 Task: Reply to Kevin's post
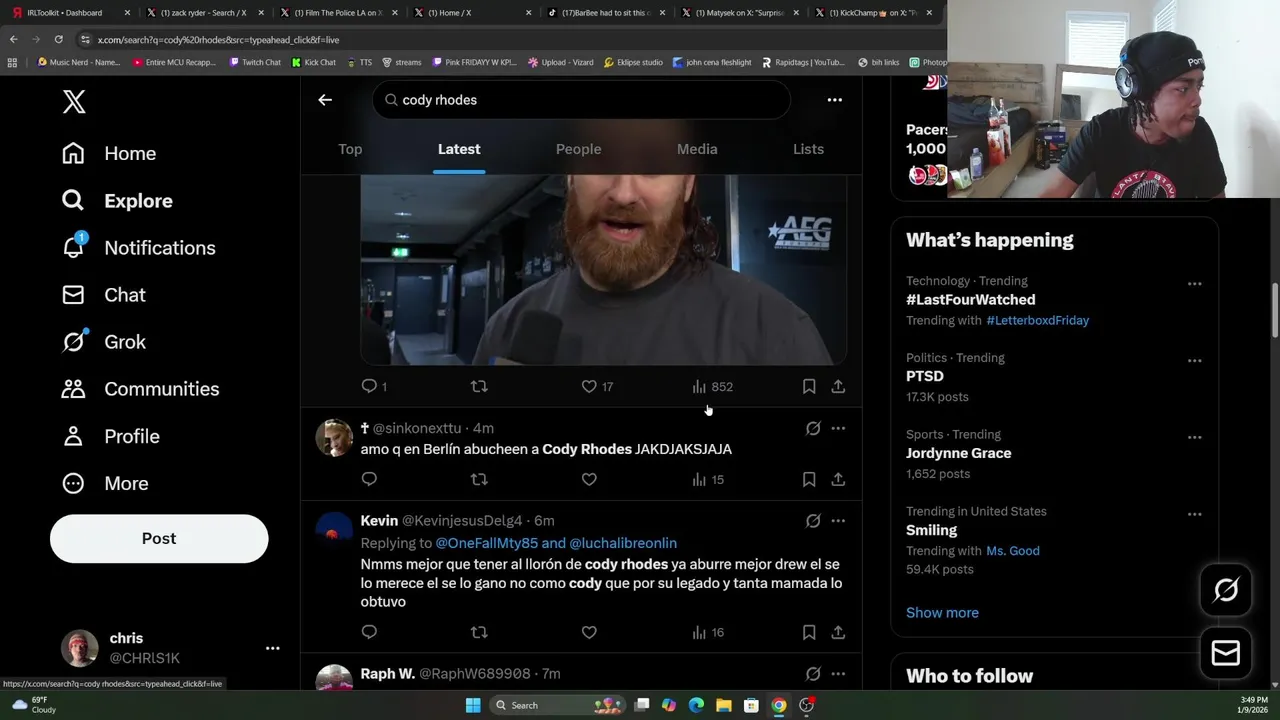coord(369,632)
